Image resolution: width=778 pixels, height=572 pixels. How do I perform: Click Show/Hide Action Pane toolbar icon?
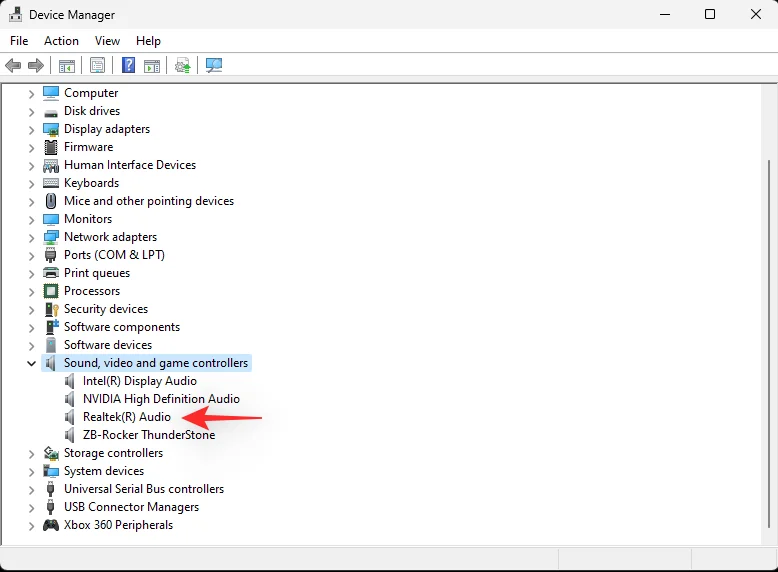pyautogui.click(x=152, y=65)
